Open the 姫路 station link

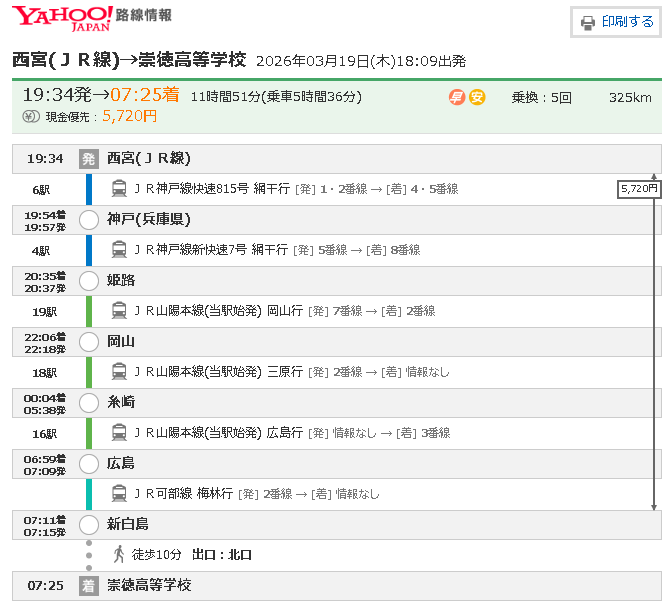coord(121,280)
